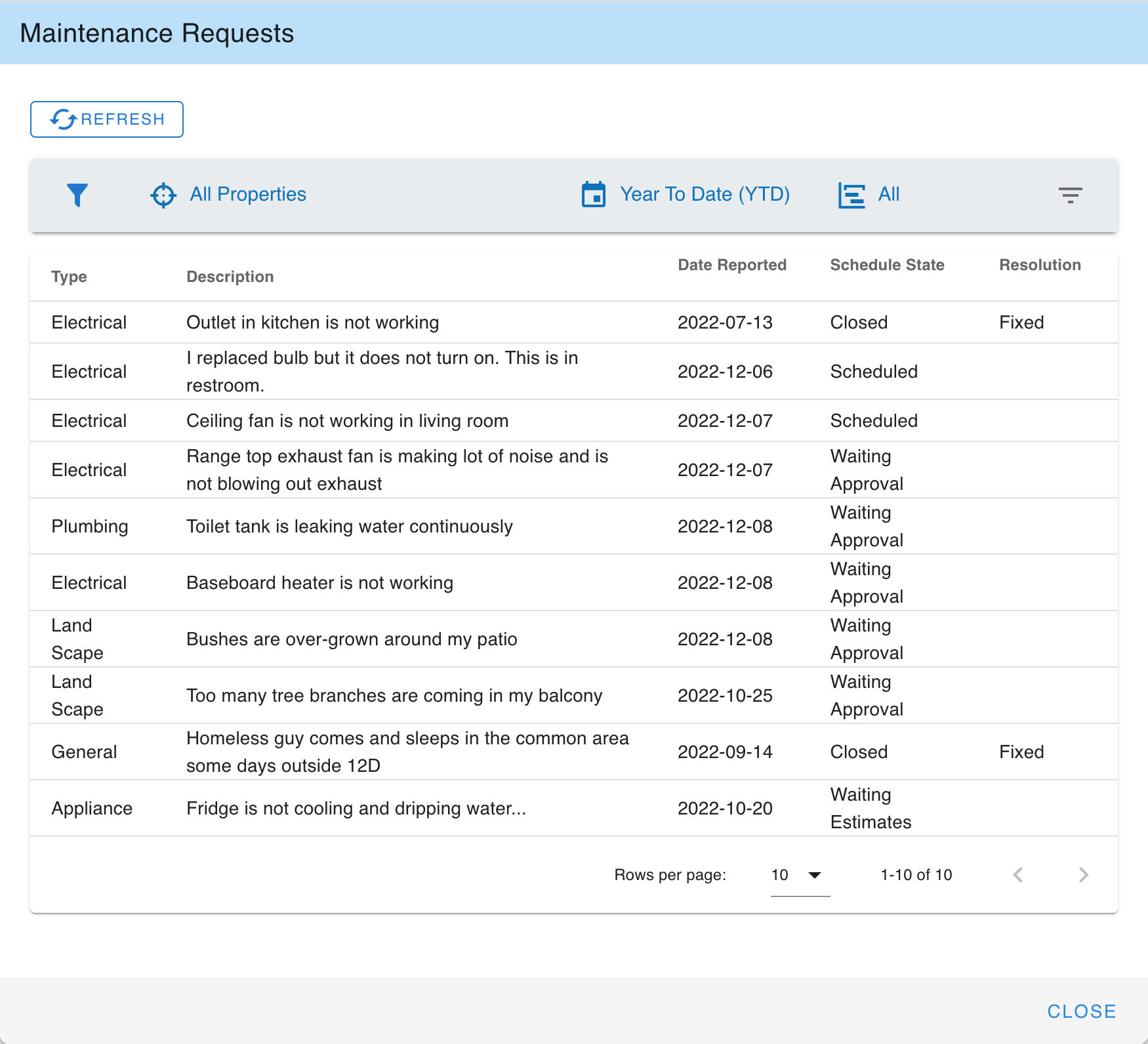1148x1044 pixels.
Task: Click date 2022-10-25 cell
Action: click(x=725, y=696)
